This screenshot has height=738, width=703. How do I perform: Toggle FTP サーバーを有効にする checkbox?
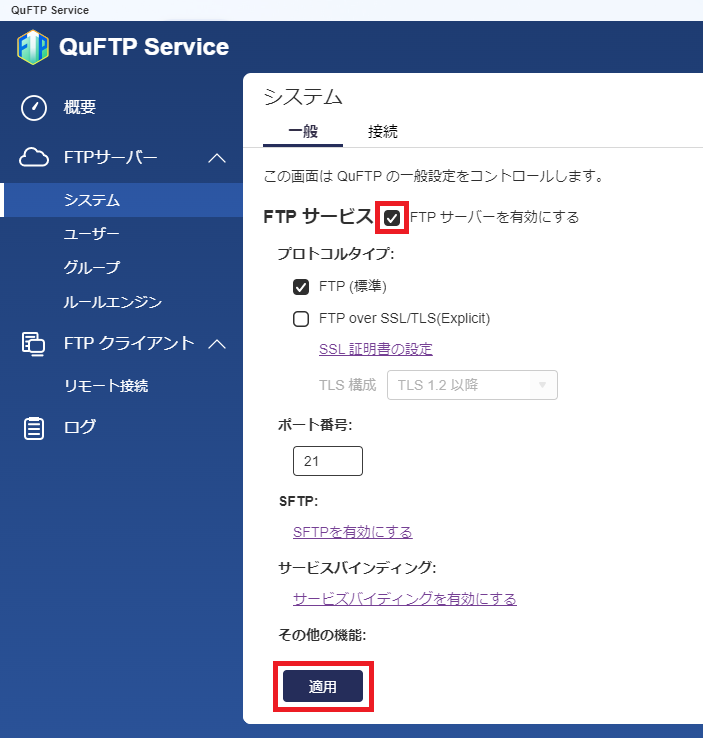coord(392,217)
